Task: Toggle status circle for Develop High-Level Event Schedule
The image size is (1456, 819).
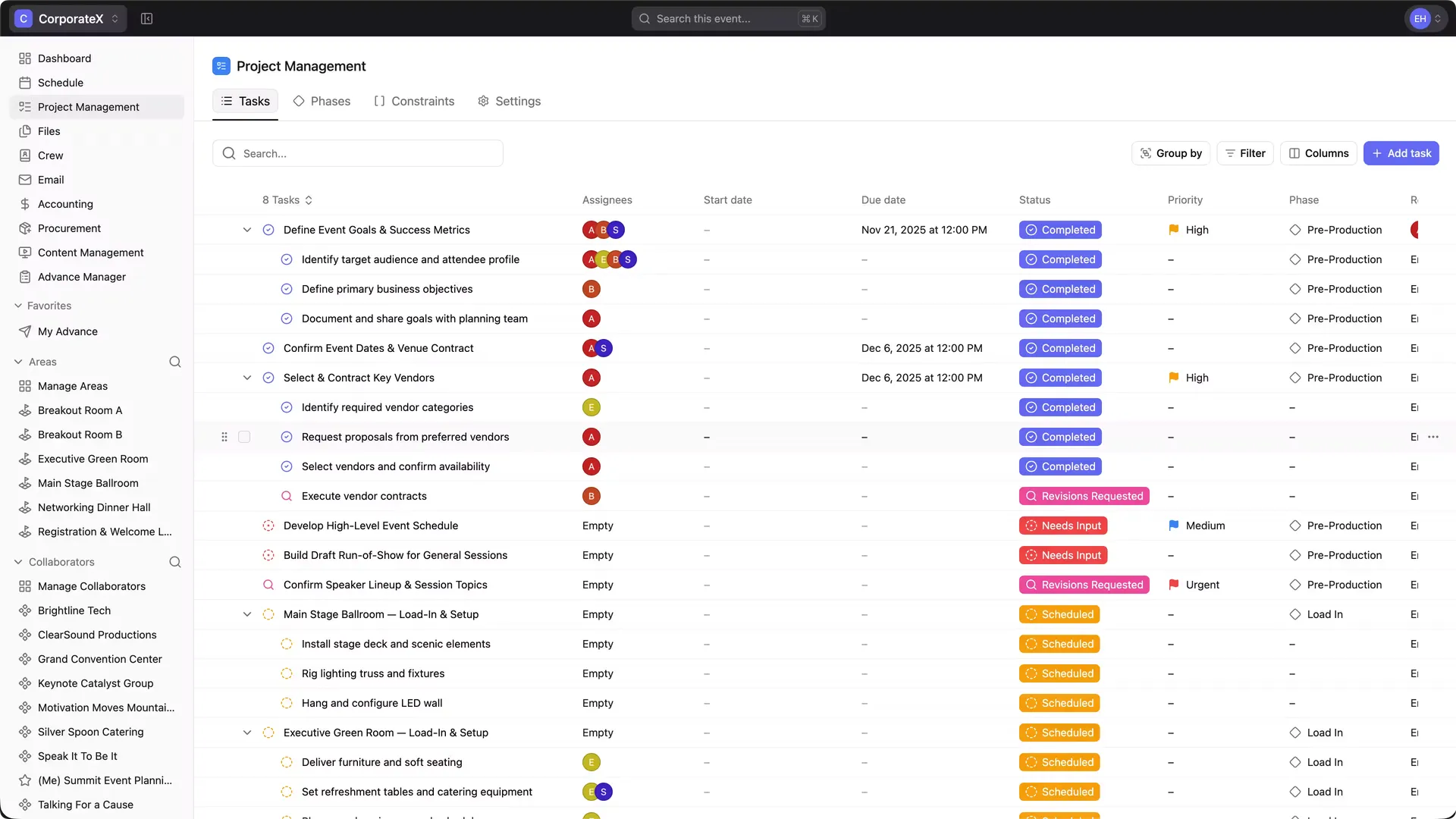Action: click(x=268, y=526)
